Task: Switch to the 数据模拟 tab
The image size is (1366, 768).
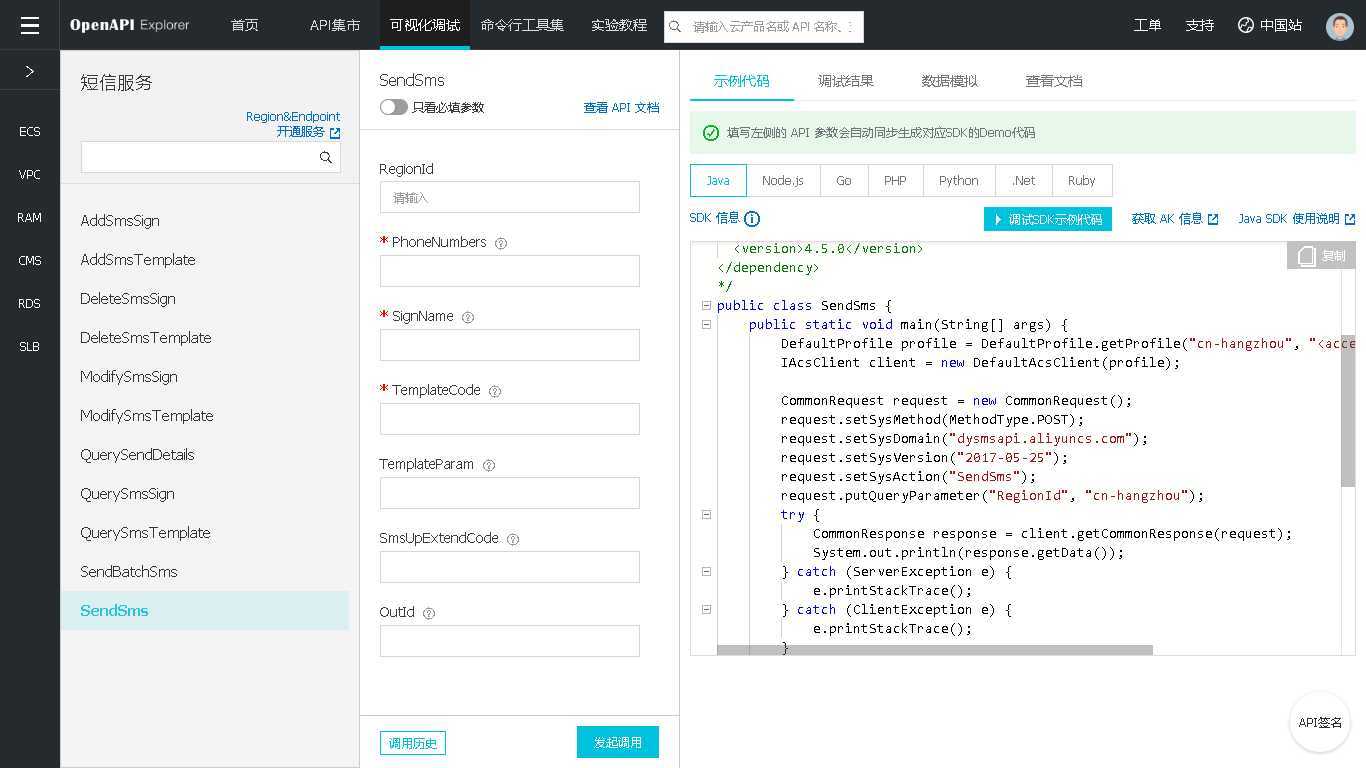Action: point(950,81)
